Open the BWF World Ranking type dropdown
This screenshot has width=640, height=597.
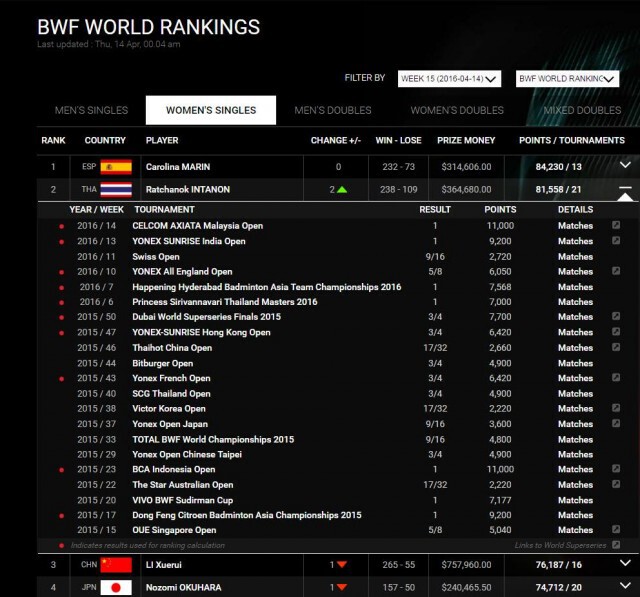[567, 79]
